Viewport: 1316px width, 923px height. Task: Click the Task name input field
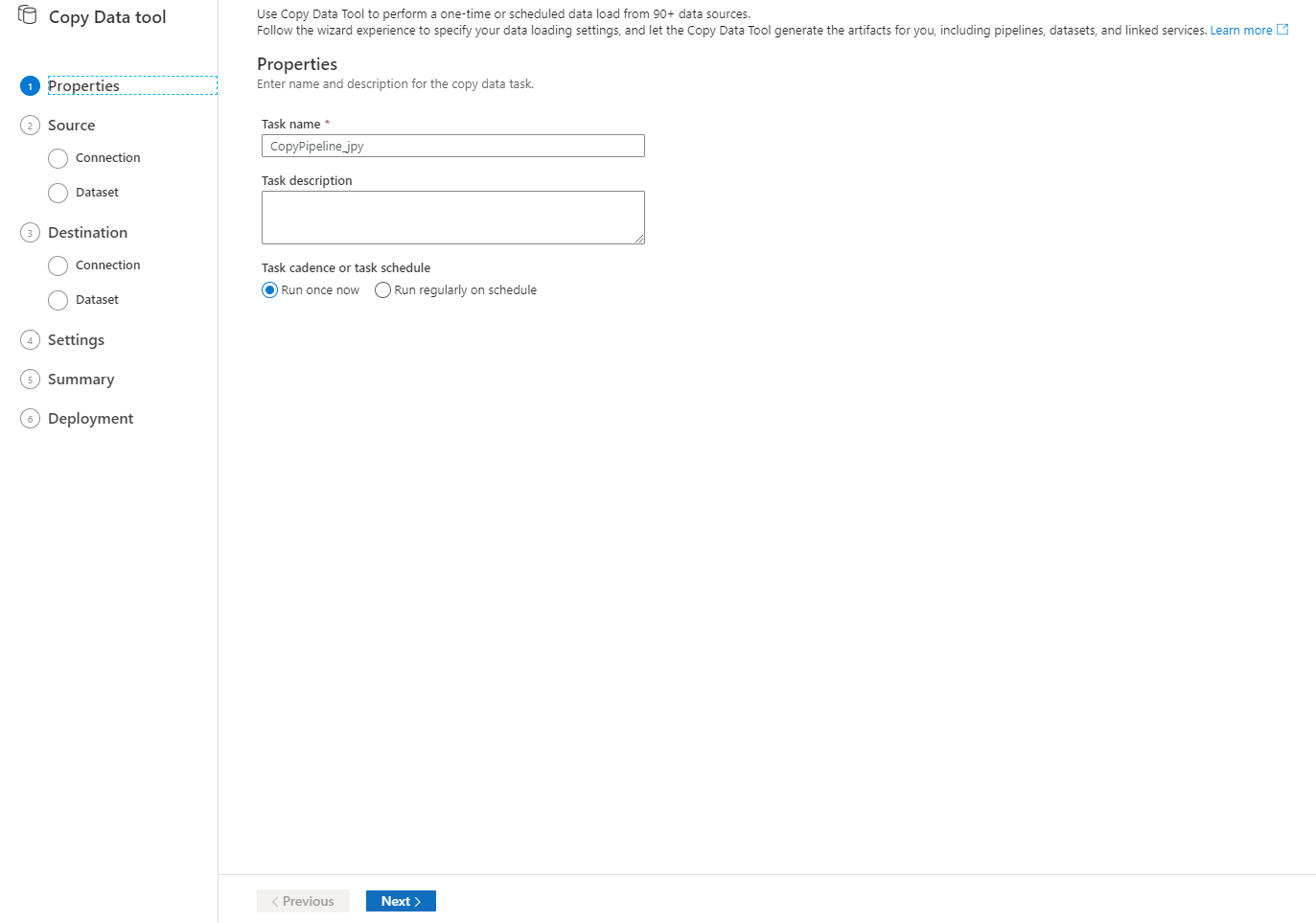452,146
